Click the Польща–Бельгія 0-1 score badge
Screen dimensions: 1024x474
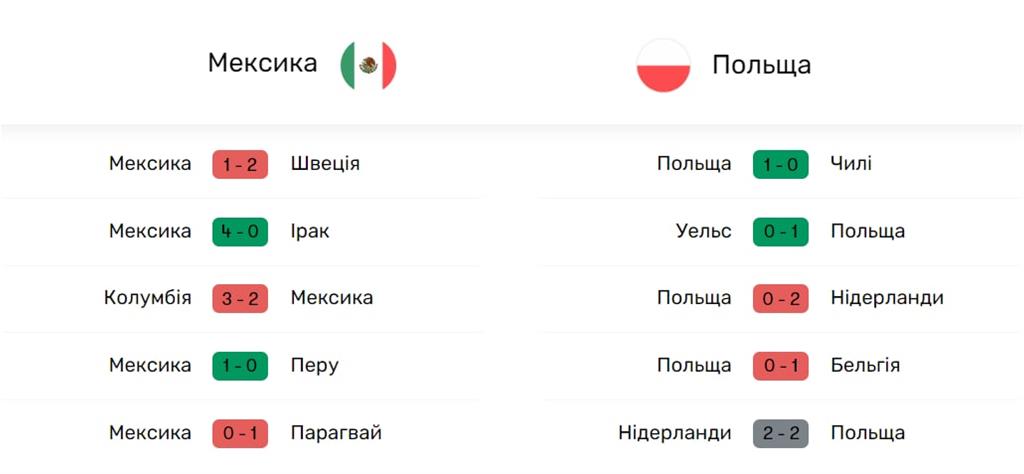(780, 366)
